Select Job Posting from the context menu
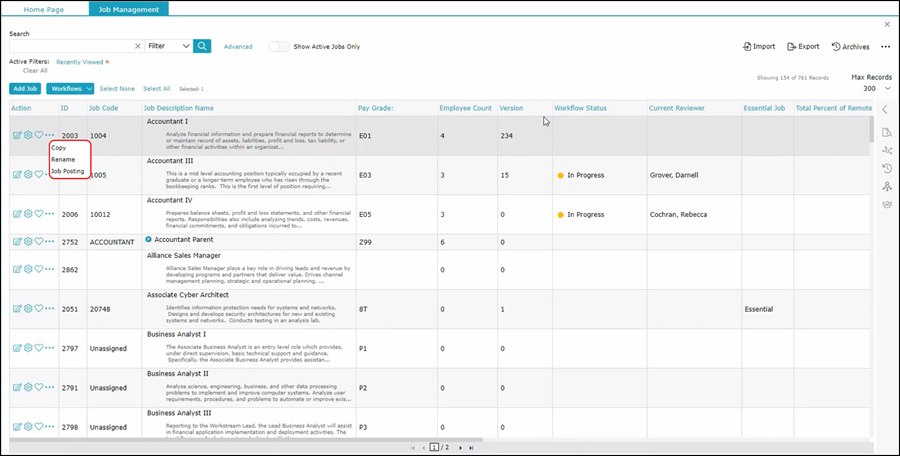 pyautogui.click(x=68, y=171)
